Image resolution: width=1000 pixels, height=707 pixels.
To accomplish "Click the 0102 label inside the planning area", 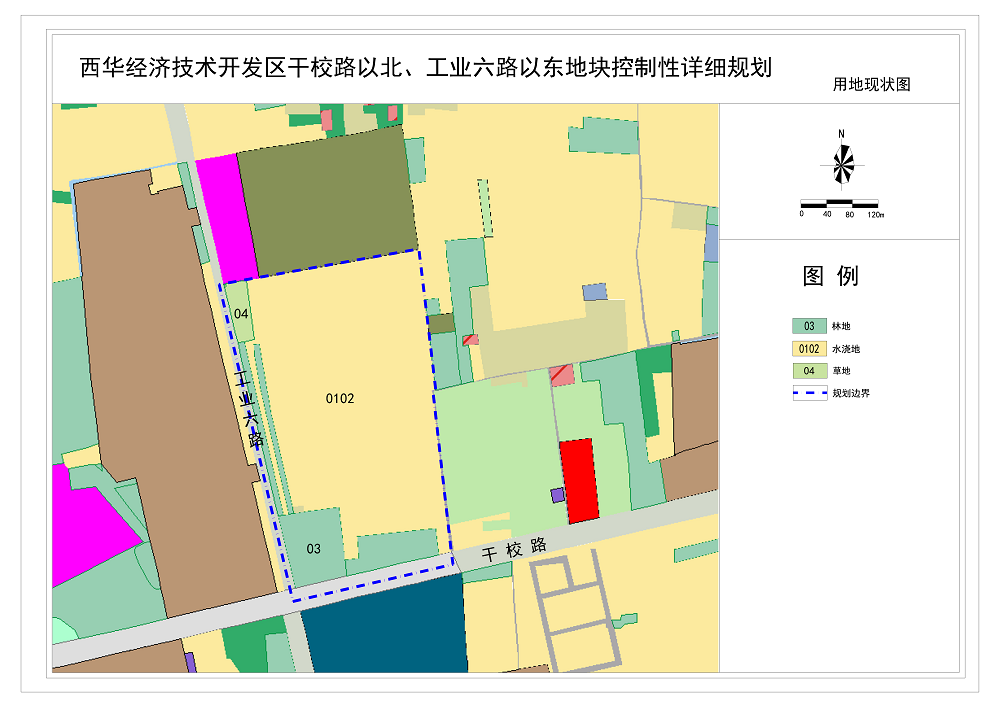I will tap(340, 398).
